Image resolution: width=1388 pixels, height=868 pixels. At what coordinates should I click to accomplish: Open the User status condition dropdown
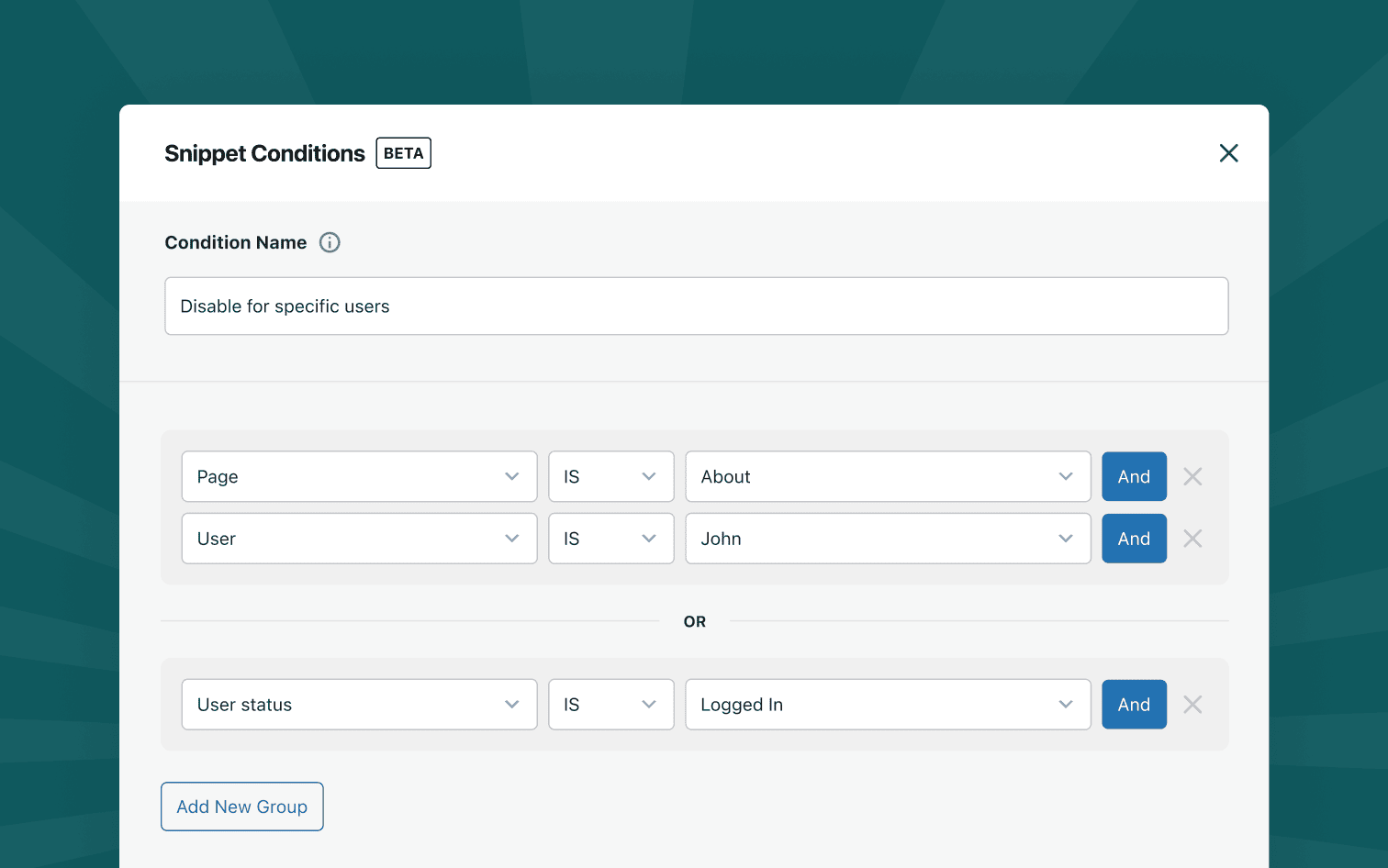[359, 705]
